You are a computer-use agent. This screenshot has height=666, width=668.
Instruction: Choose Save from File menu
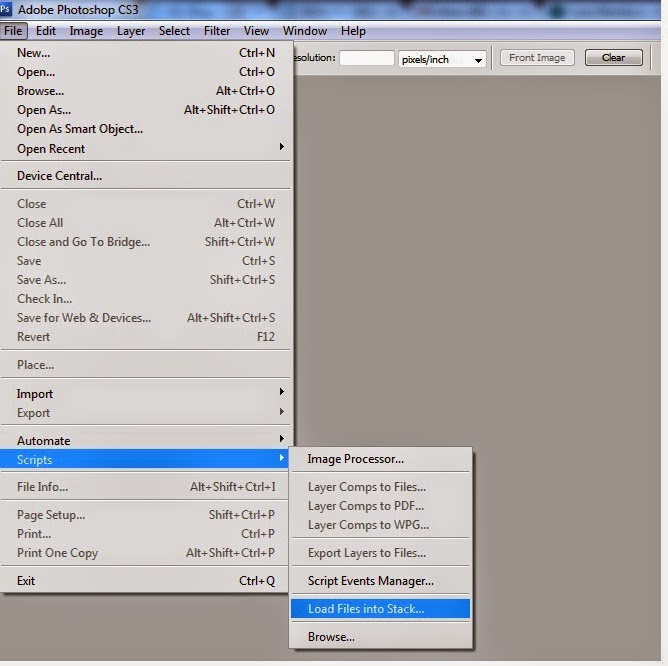pos(146,261)
